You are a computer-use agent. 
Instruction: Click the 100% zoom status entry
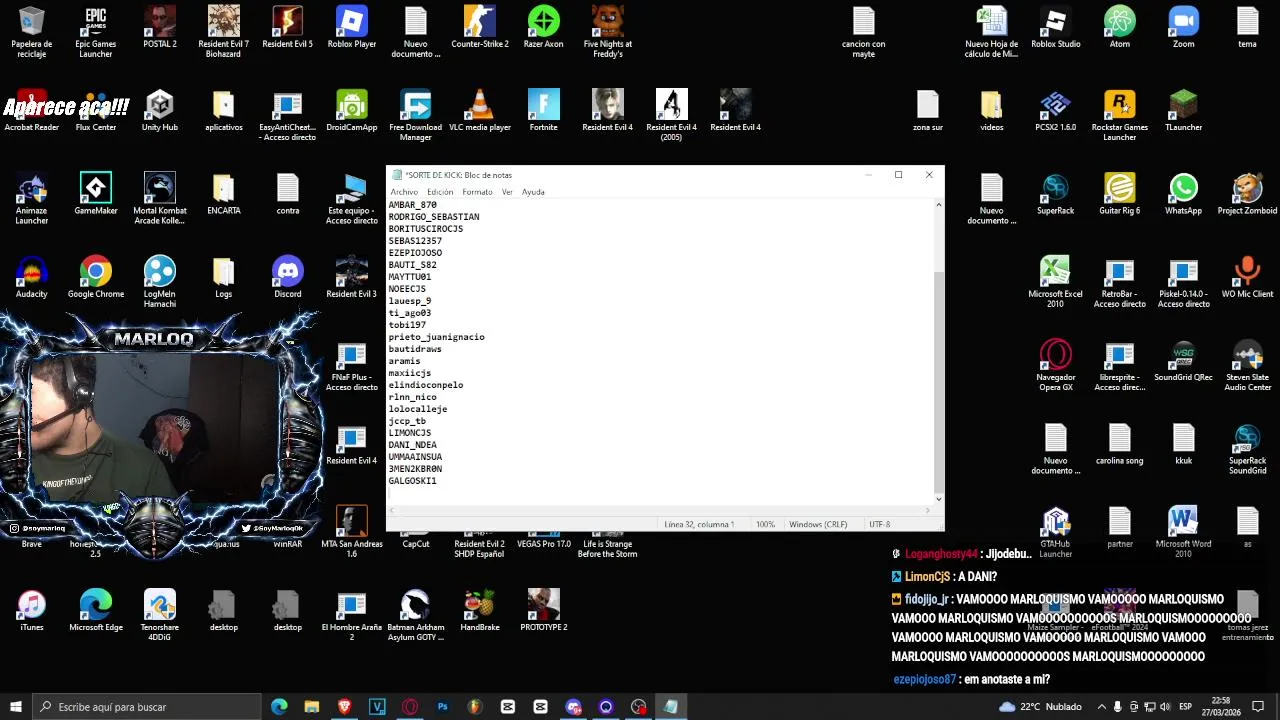click(x=765, y=524)
